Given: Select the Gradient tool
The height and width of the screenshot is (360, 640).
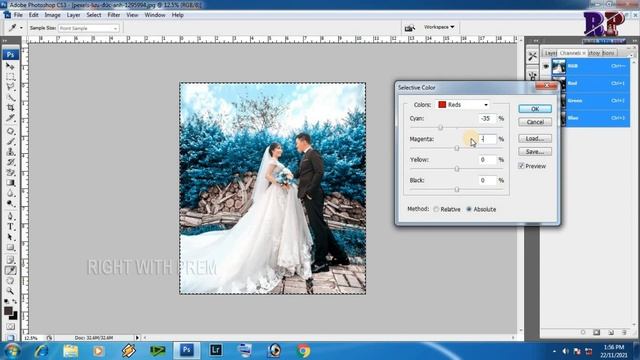Looking at the screenshot, I should tap(10, 183).
